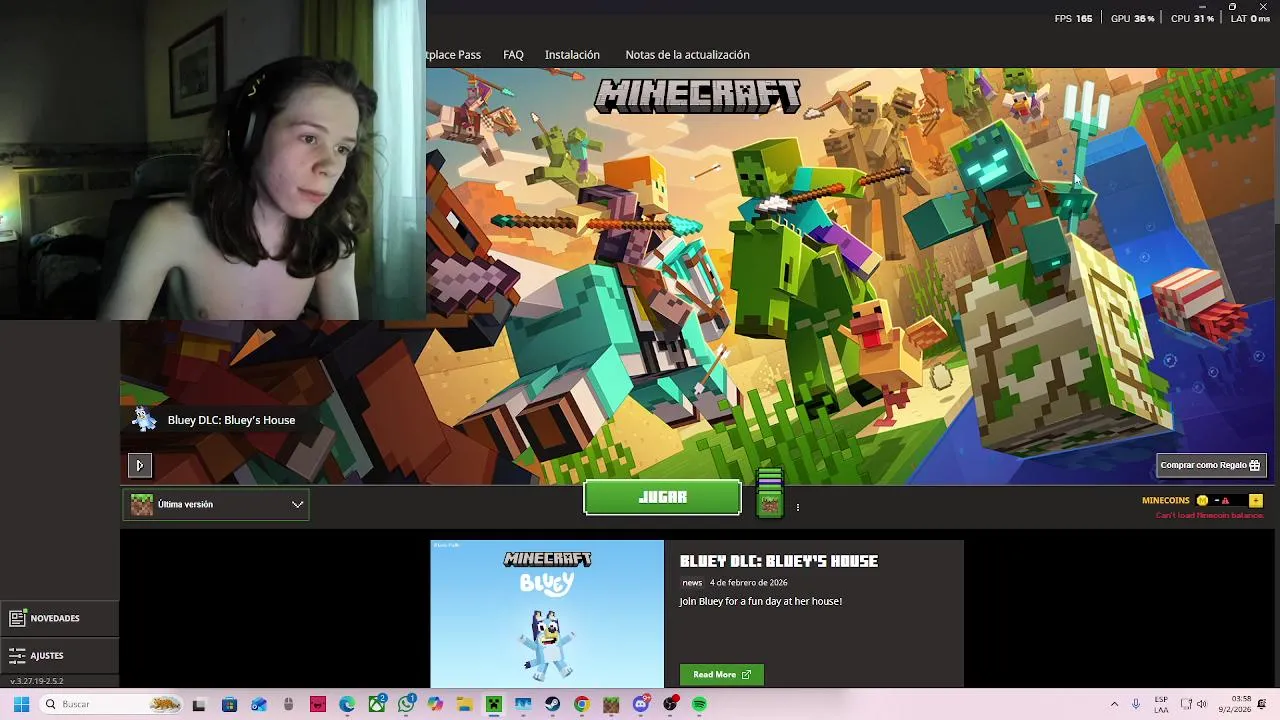Open the pink face app on the taskbar
Screen dimensions: 1280x720
[x=318, y=704]
